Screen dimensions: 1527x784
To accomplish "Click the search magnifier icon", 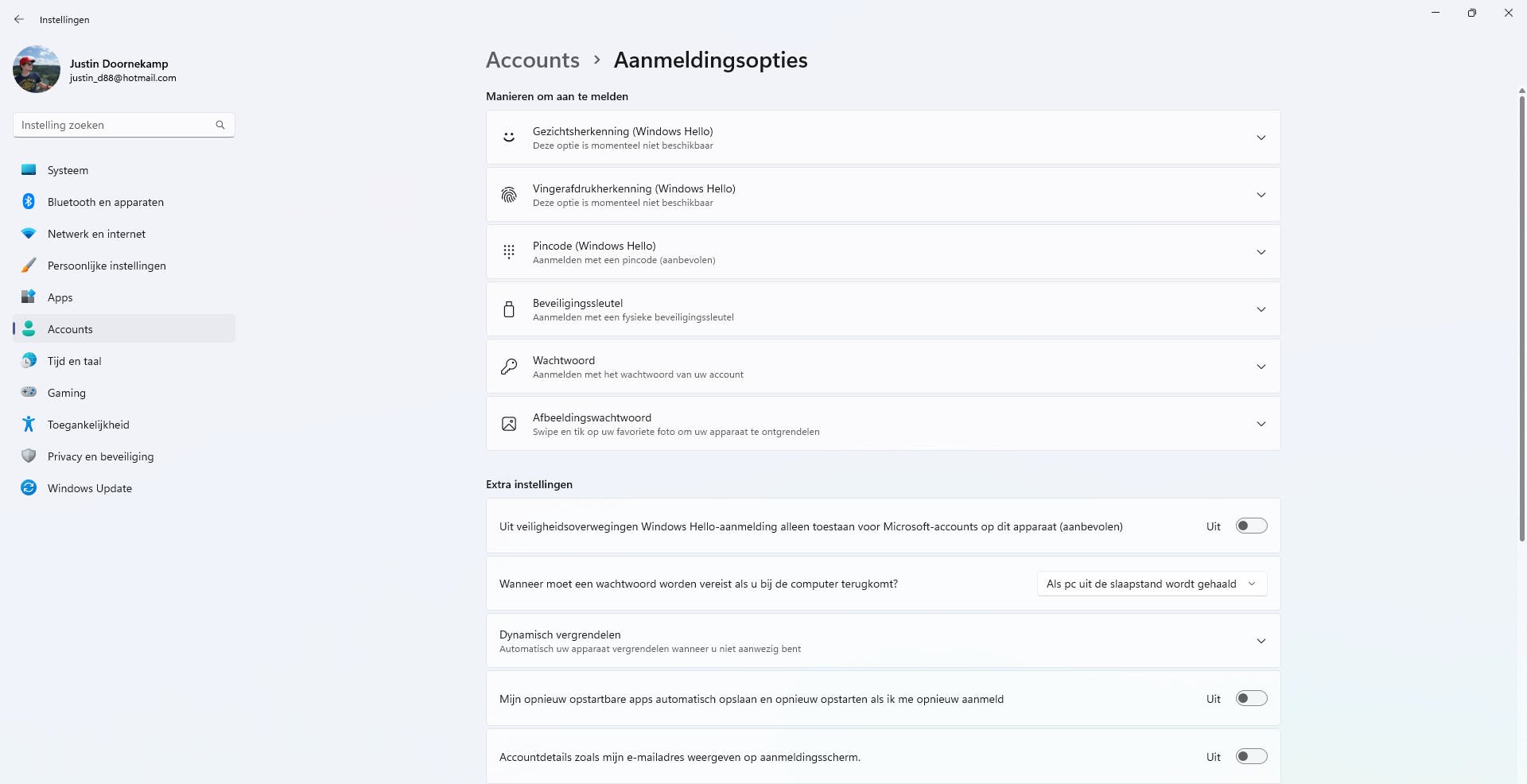I will click(220, 125).
